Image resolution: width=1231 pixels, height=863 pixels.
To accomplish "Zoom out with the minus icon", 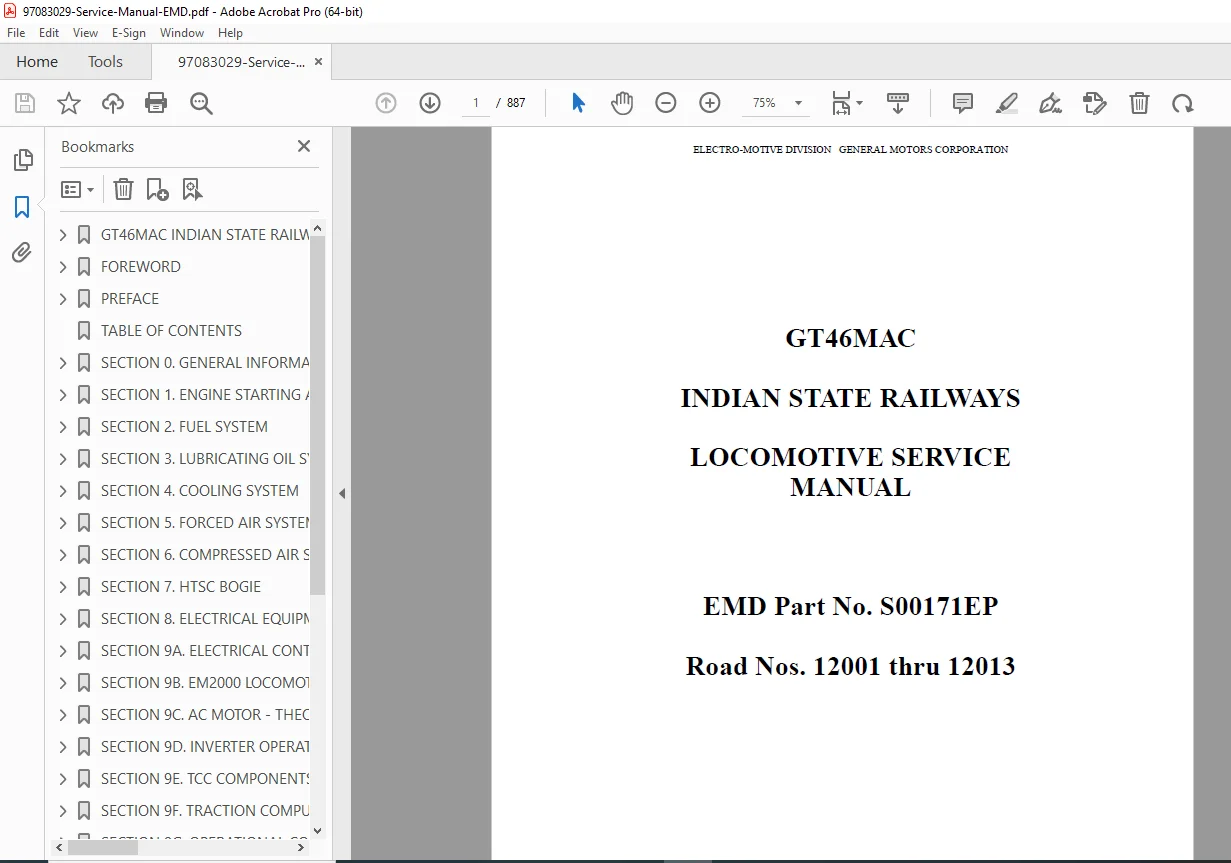I will pyautogui.click(x=666, y=103).
